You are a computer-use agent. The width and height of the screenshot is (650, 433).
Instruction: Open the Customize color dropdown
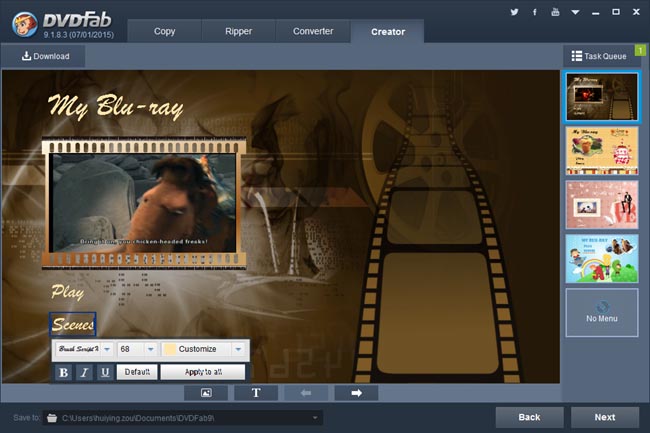pos(238,349)
